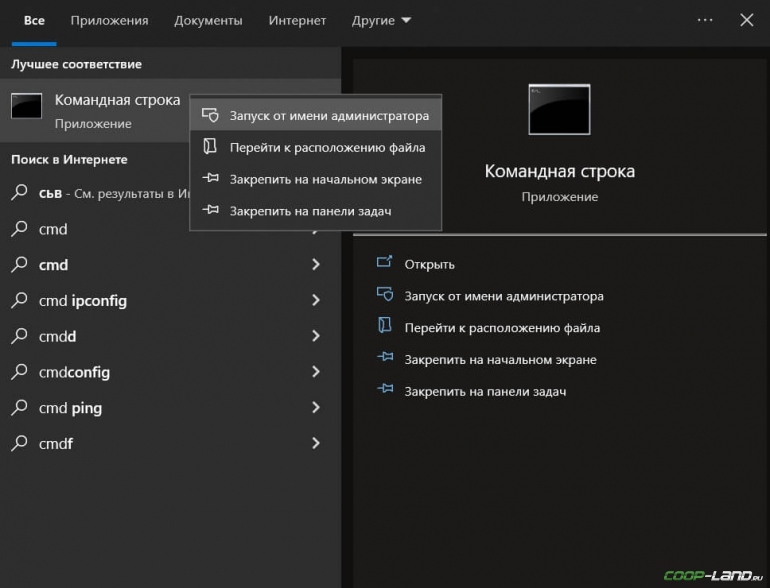Click the file location icon in the context menu

pyautogui.click(x=210, y=147)
